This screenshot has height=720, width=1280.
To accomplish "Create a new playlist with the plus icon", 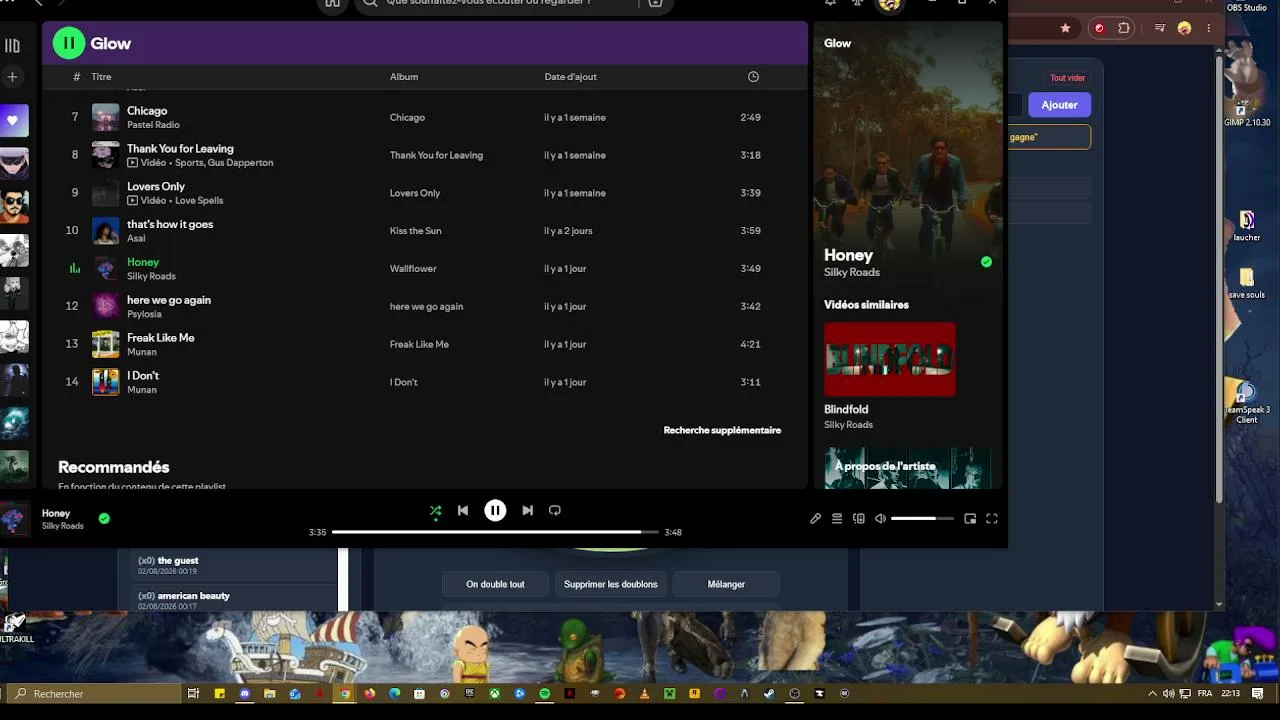I will click(x=12, y=76).
